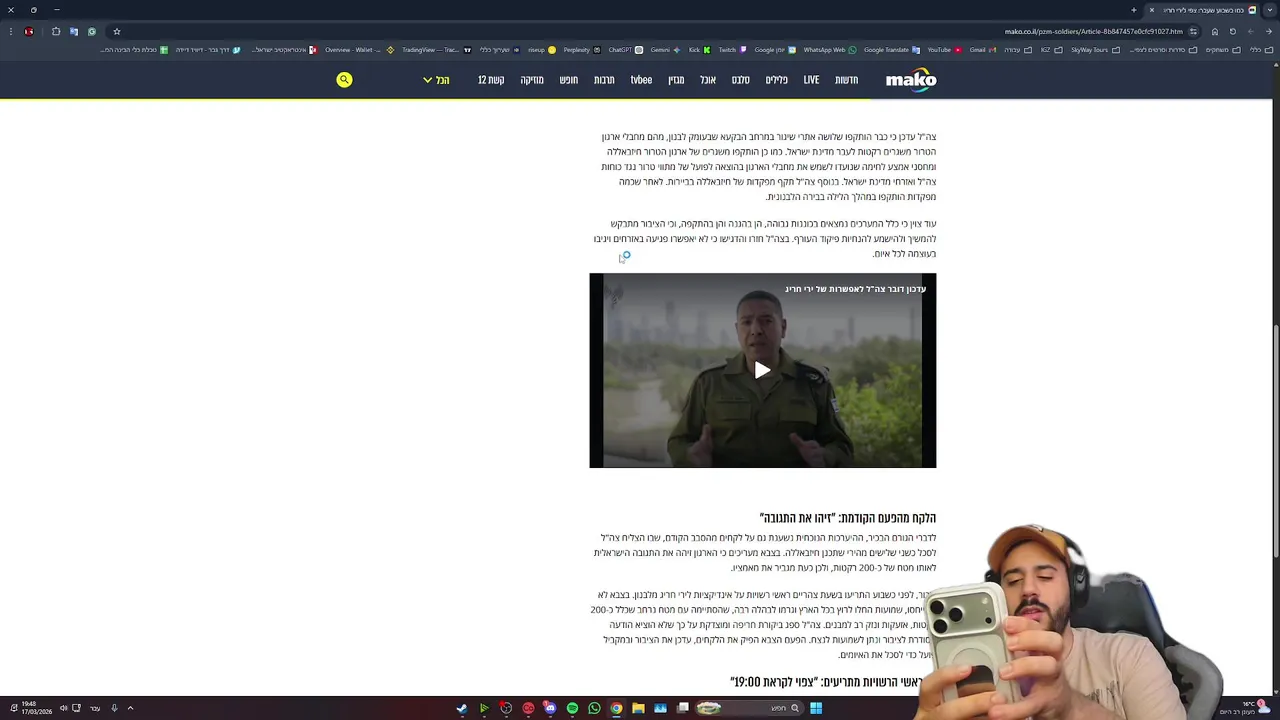Viewport: 1280px width, 720px height.
Task: Open the Google Translate extension icon
Action: pyautogui.click(x=74, y=31)
